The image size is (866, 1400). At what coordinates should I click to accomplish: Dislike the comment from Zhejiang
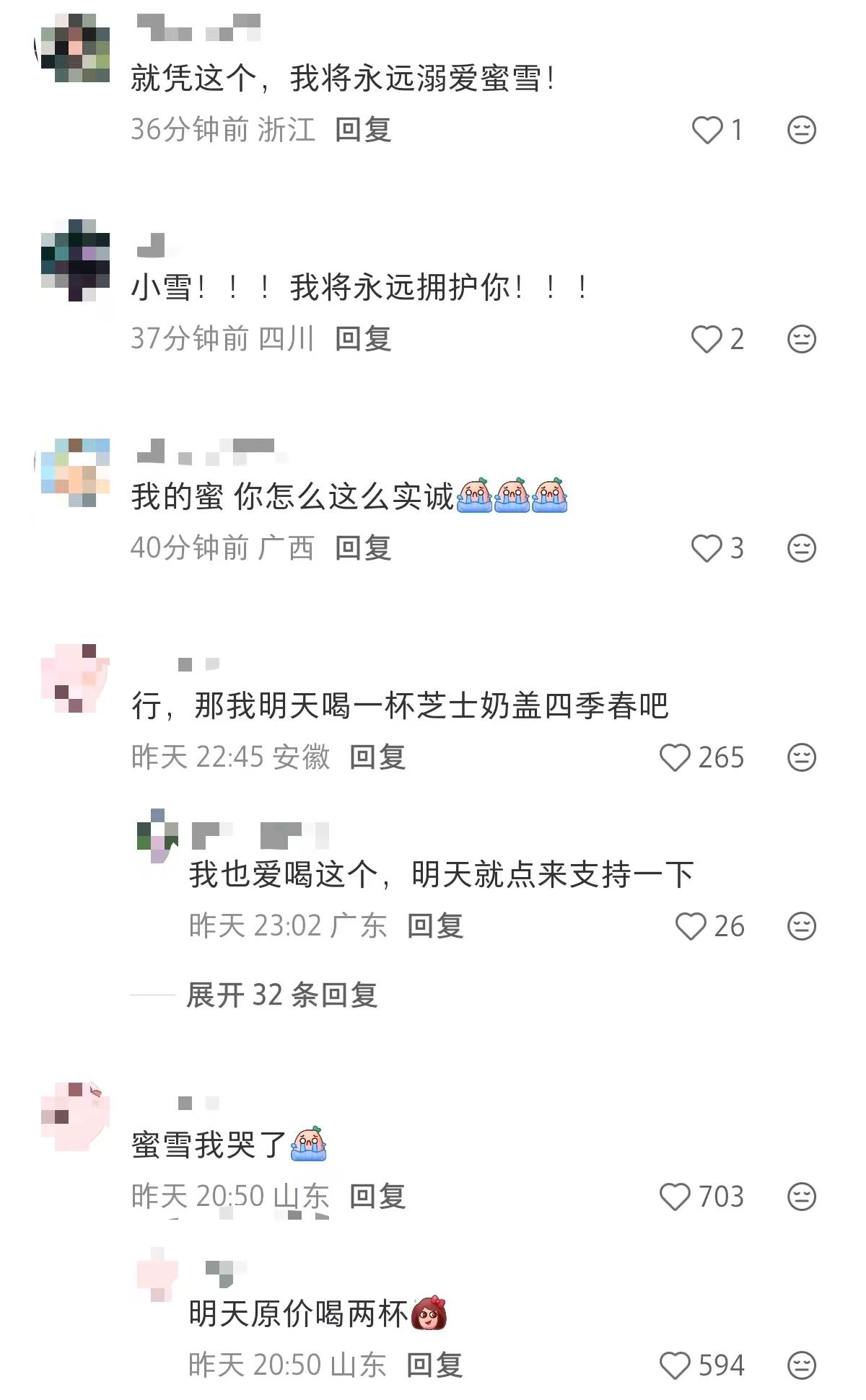[801, 131]
